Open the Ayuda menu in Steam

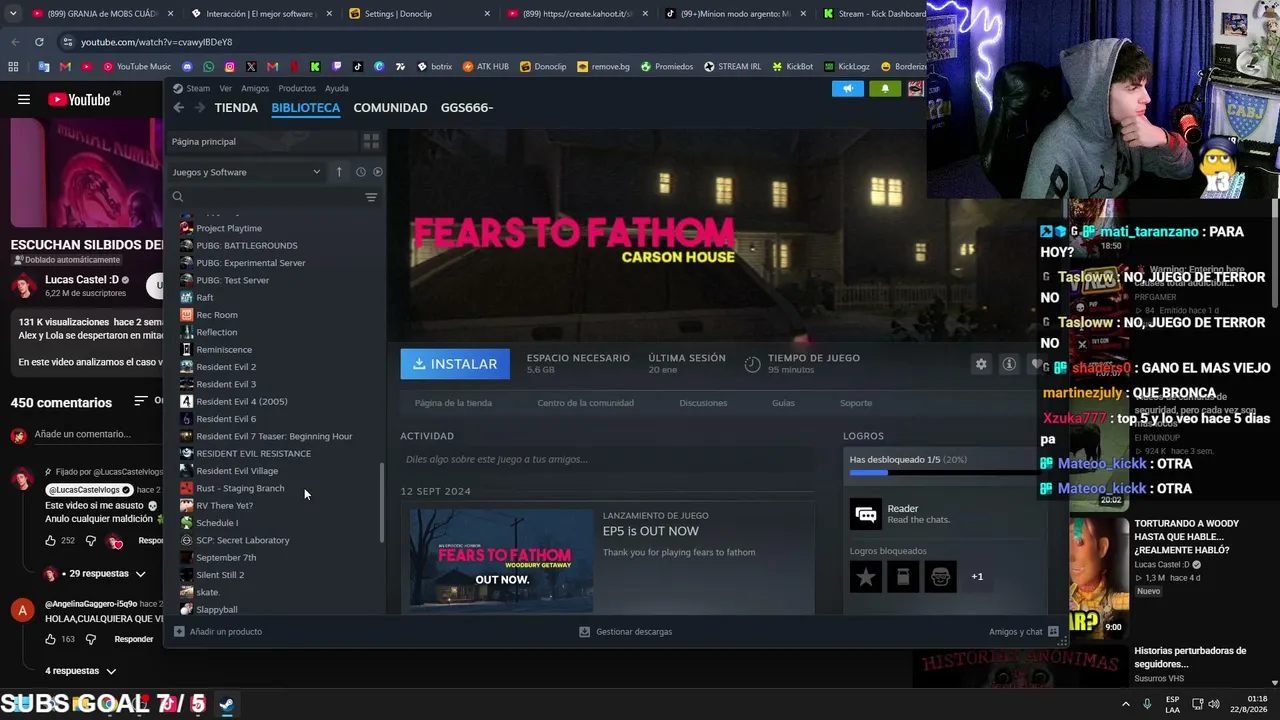pyautogui.click(x=337, y=88)
